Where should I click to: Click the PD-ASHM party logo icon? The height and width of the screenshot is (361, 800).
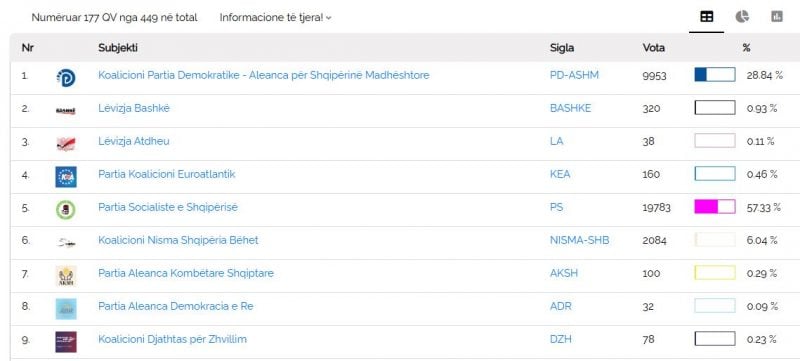coord(66,78)
